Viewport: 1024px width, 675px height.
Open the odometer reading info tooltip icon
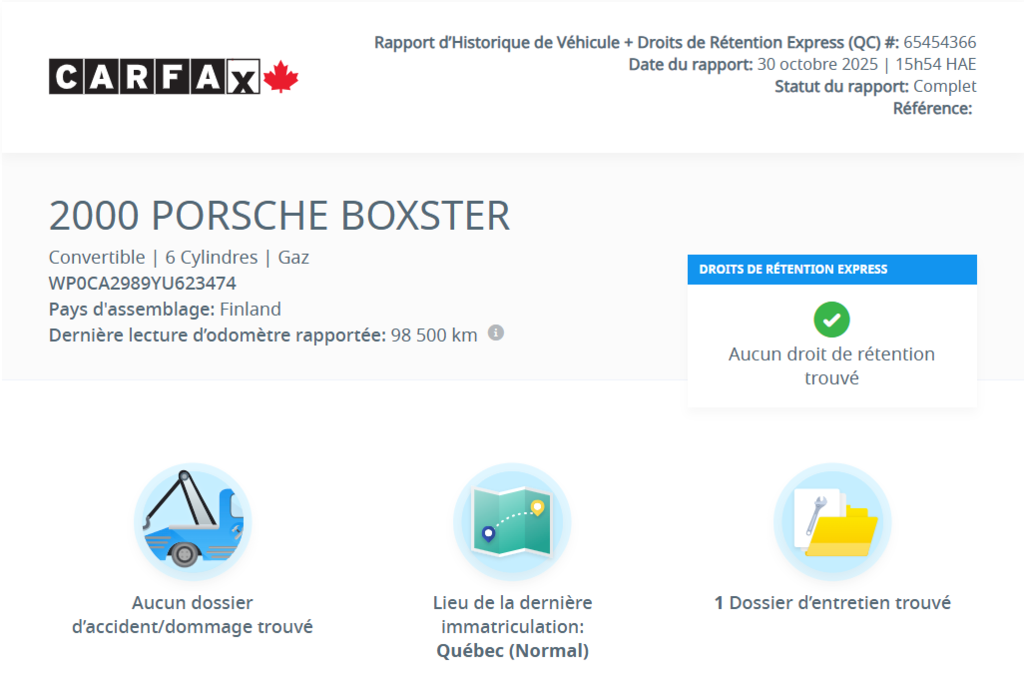click(497, 334)
